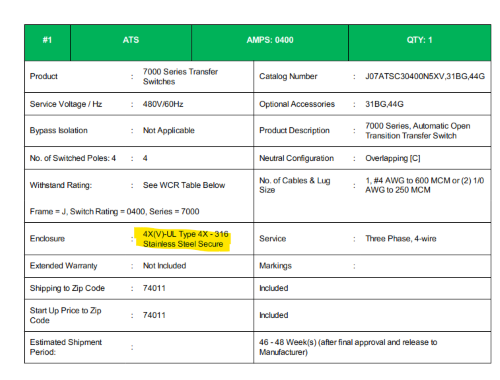The image size is (500, 380).
Task: Select '74011' in Shipping to Zip row
Action: point(154,288)
